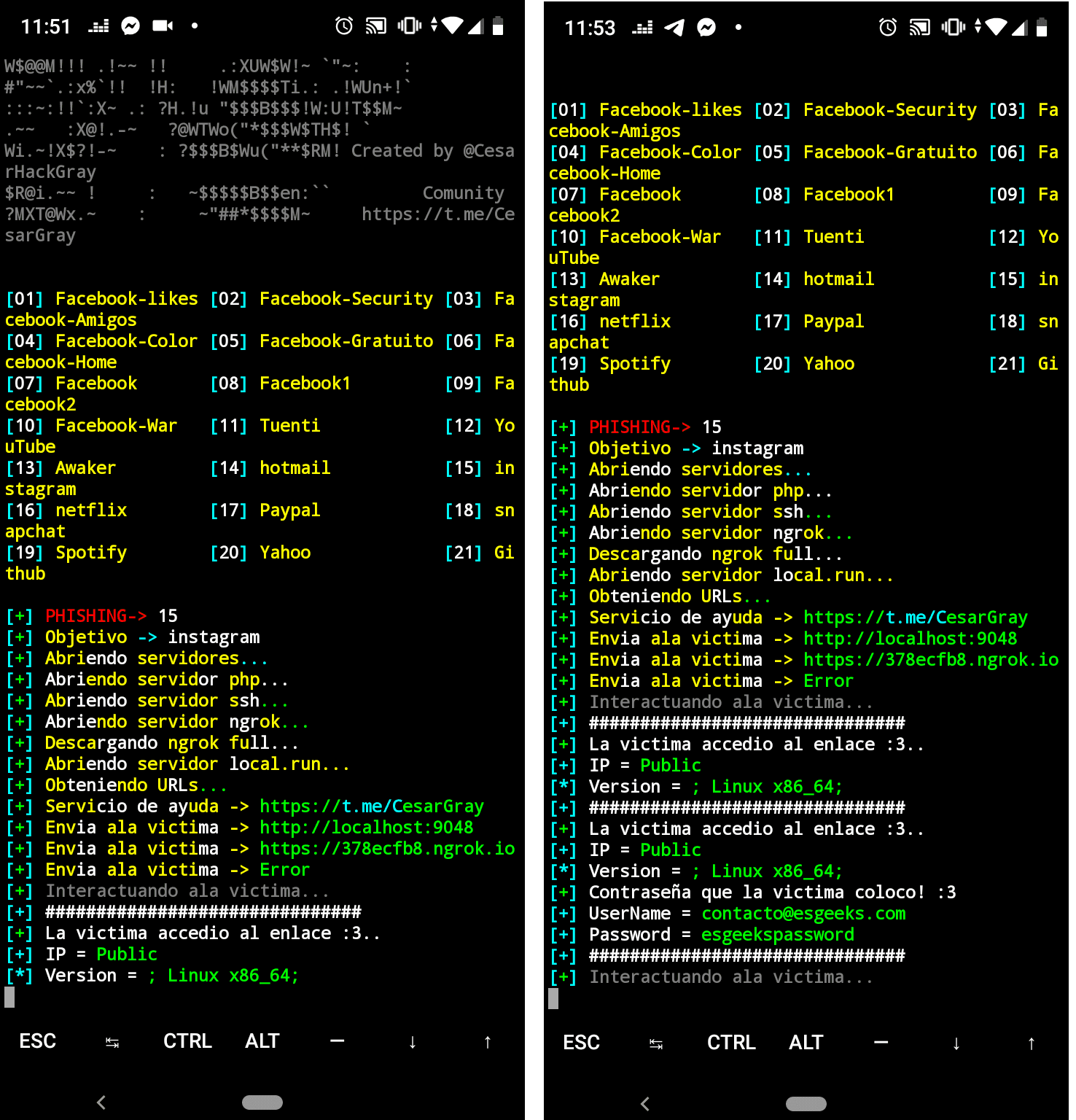Select esgeekspassword value in right terminal
Screen dimensions: 1076x1120
(778, 935)
